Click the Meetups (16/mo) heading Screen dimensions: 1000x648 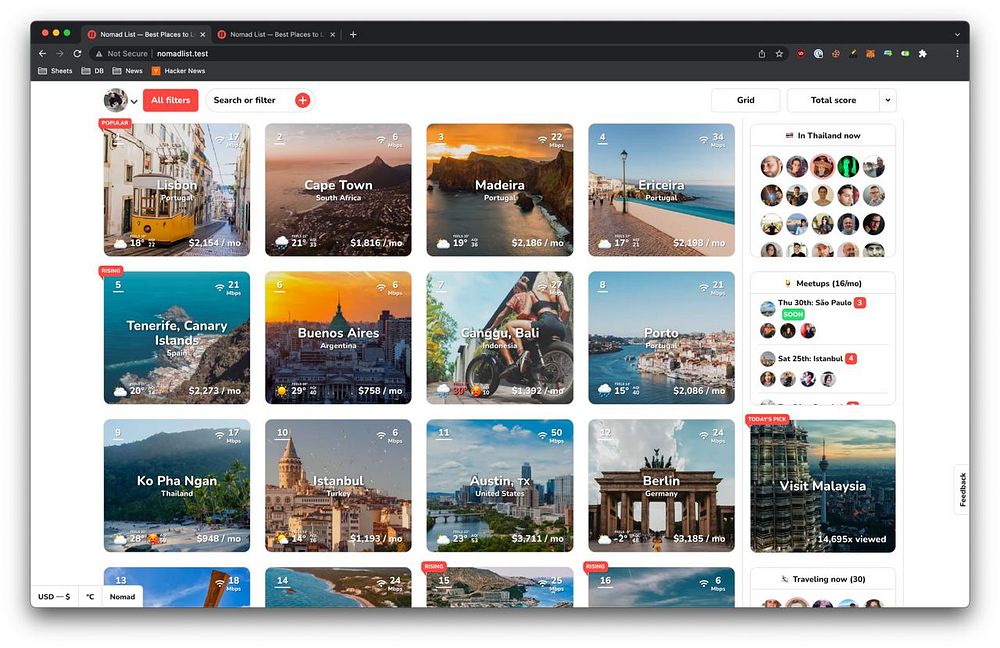coord(823,283)
